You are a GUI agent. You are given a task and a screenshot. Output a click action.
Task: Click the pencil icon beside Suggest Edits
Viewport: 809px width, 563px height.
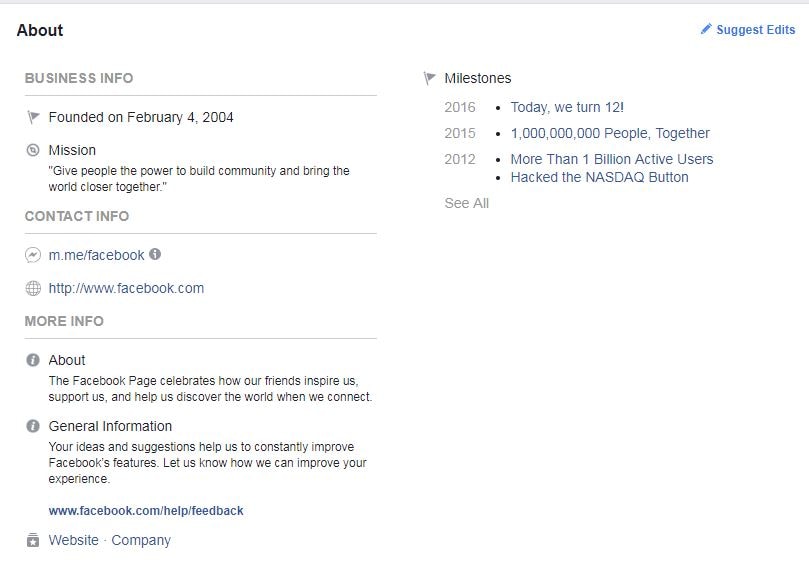coord(706,30)
